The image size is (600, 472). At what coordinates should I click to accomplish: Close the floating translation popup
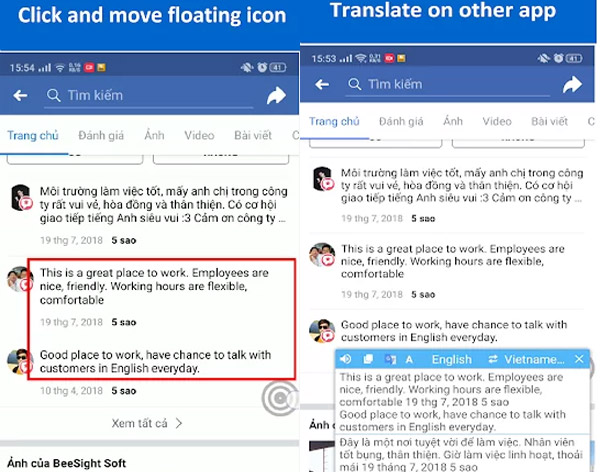pyautogui.click(x=579, y=359)
